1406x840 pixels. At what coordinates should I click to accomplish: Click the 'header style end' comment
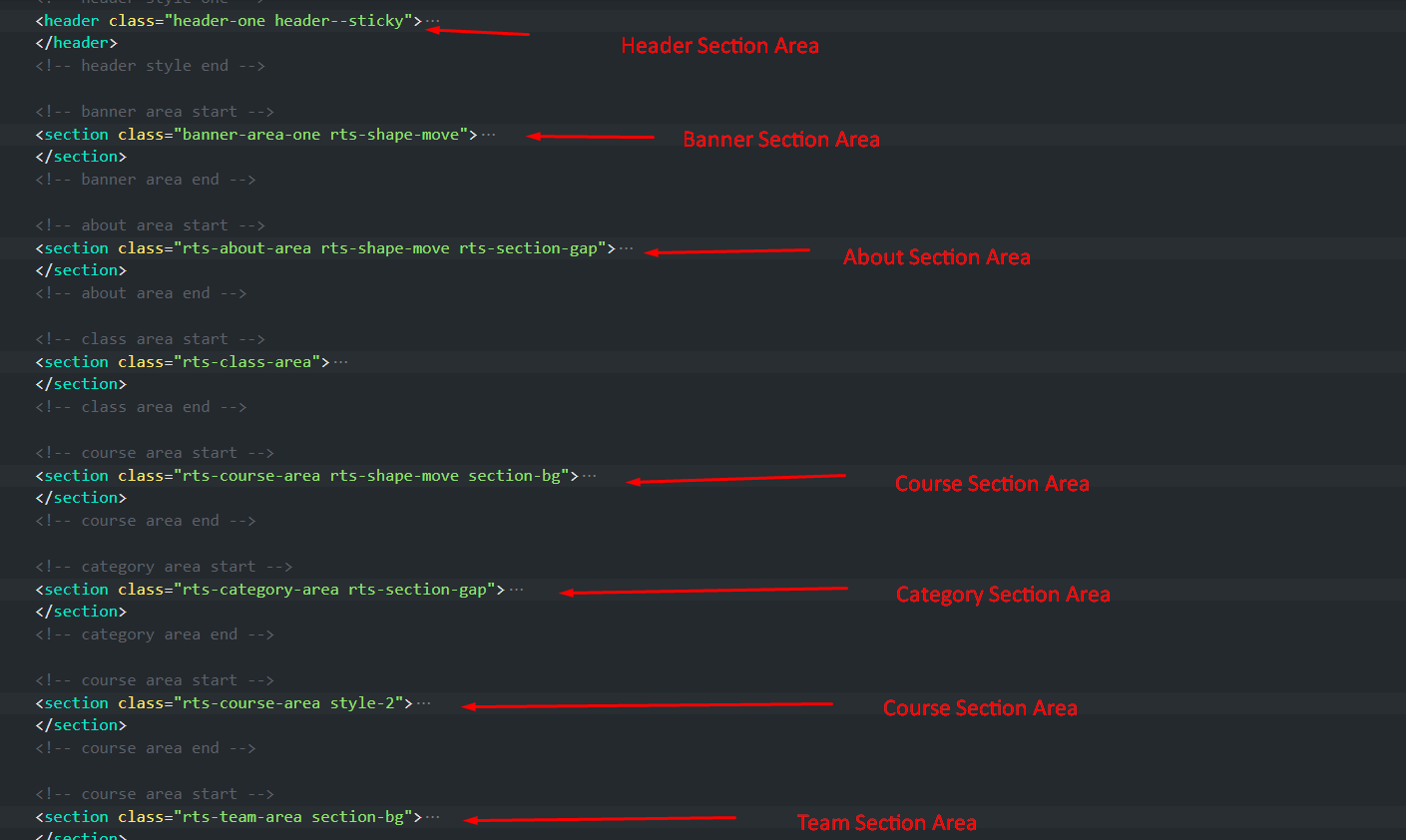tap(150, 66)
